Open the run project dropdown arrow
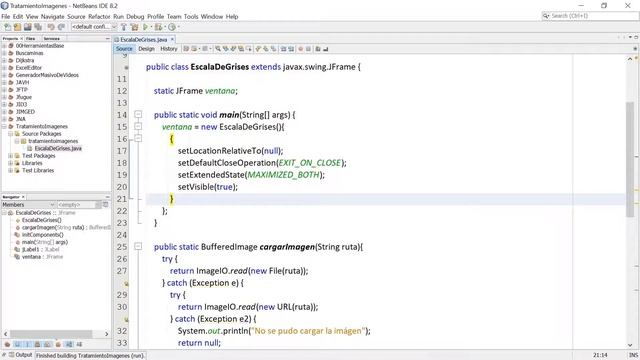640x360 pixels. coord(151,27)
